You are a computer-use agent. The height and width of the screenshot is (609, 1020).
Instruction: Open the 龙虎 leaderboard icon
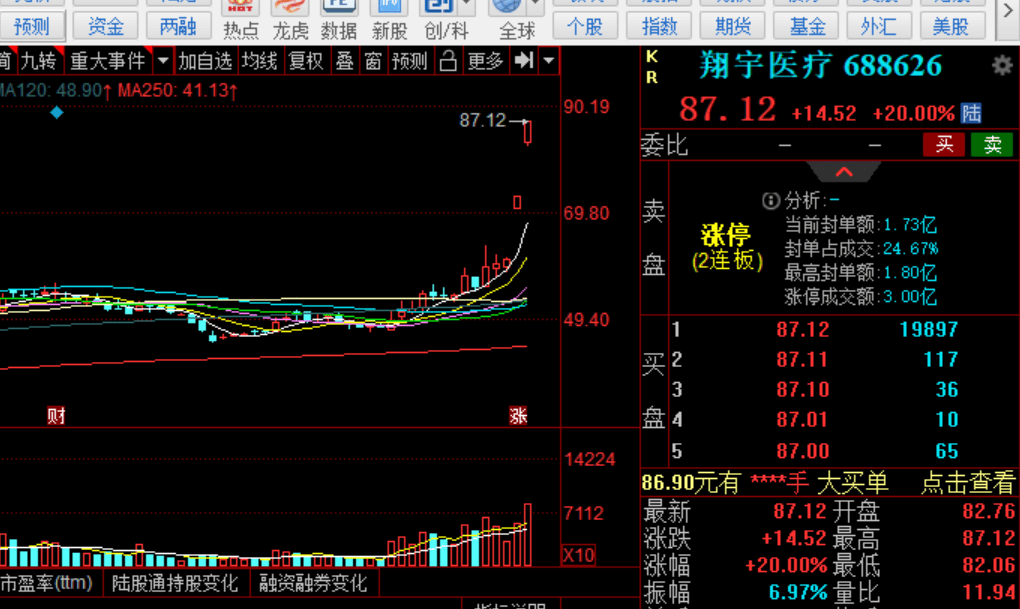[x=290, y=18]
